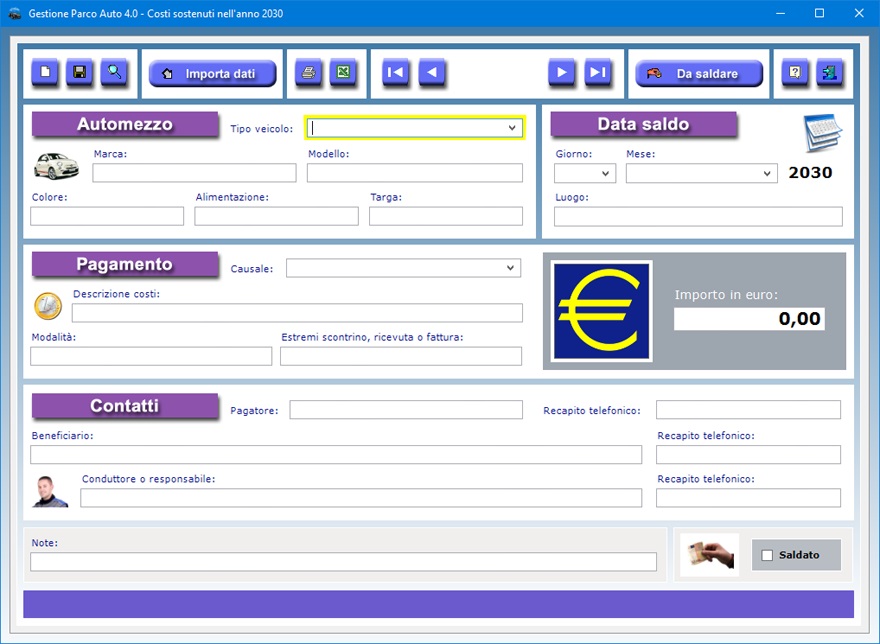Click the hand holding banknote image

709,555
